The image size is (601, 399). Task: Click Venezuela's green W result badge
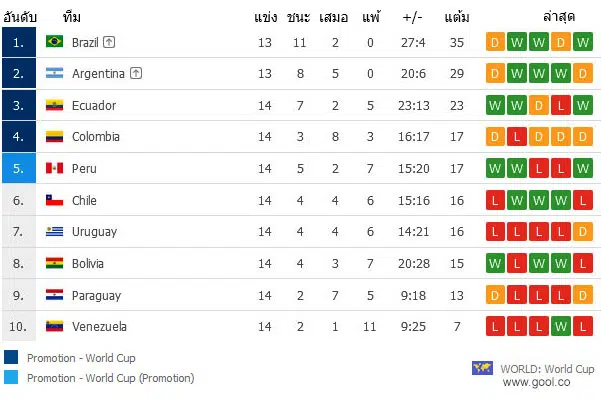coord(561,327)
